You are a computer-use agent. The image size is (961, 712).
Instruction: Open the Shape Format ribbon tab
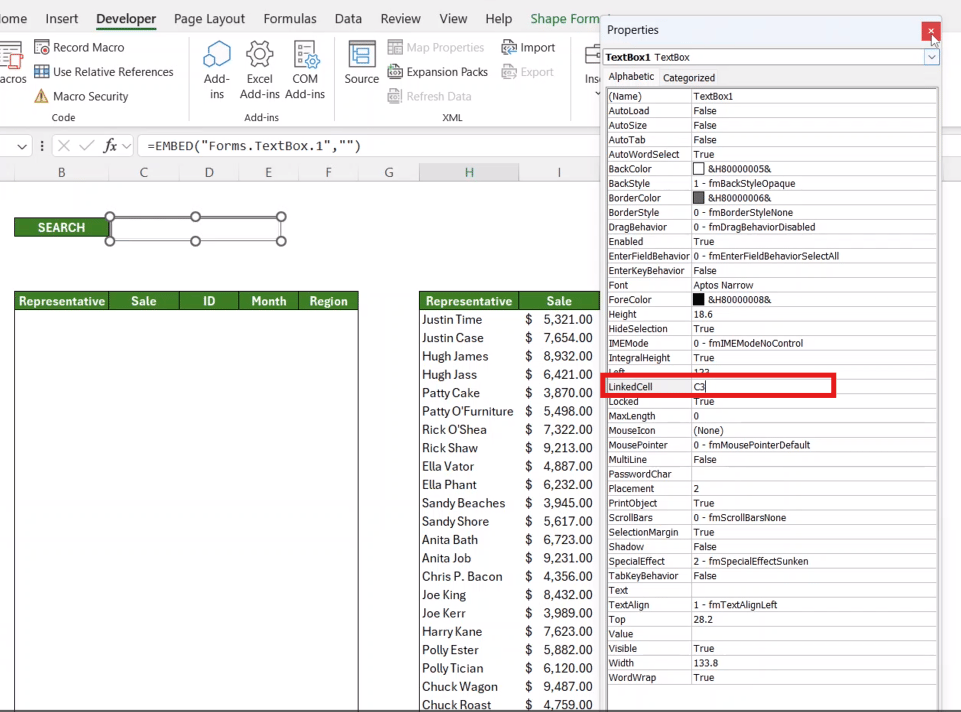pyautogui.click(x=564, y=18)
